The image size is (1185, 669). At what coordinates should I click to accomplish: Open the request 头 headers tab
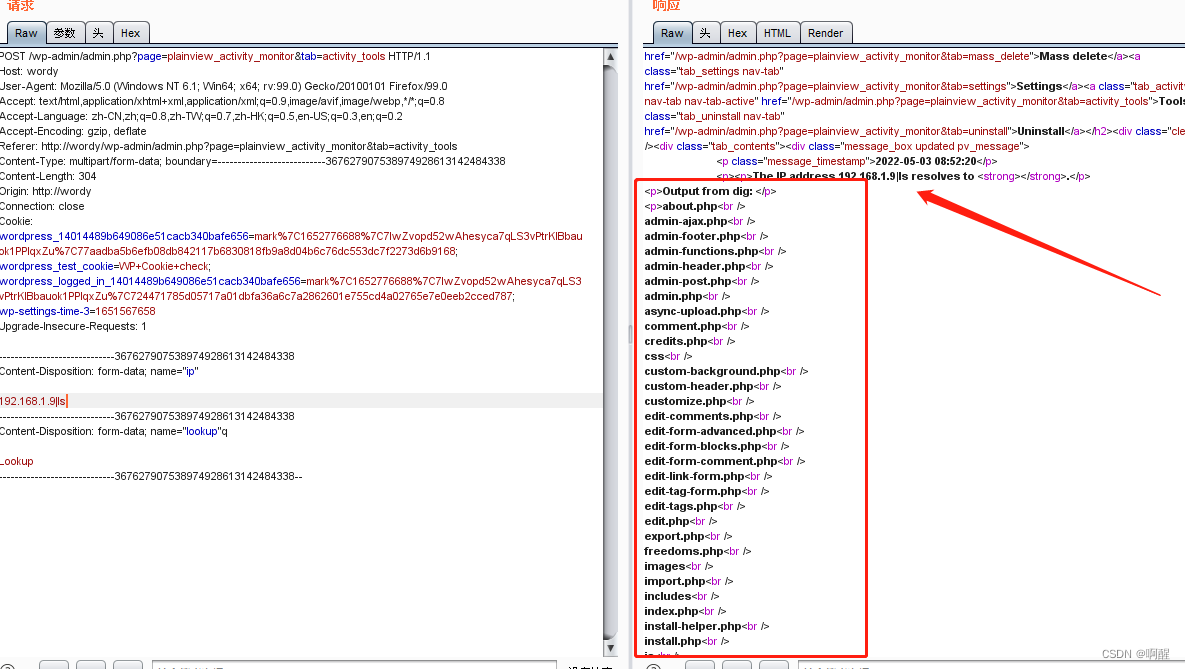(x=98, y=33)
